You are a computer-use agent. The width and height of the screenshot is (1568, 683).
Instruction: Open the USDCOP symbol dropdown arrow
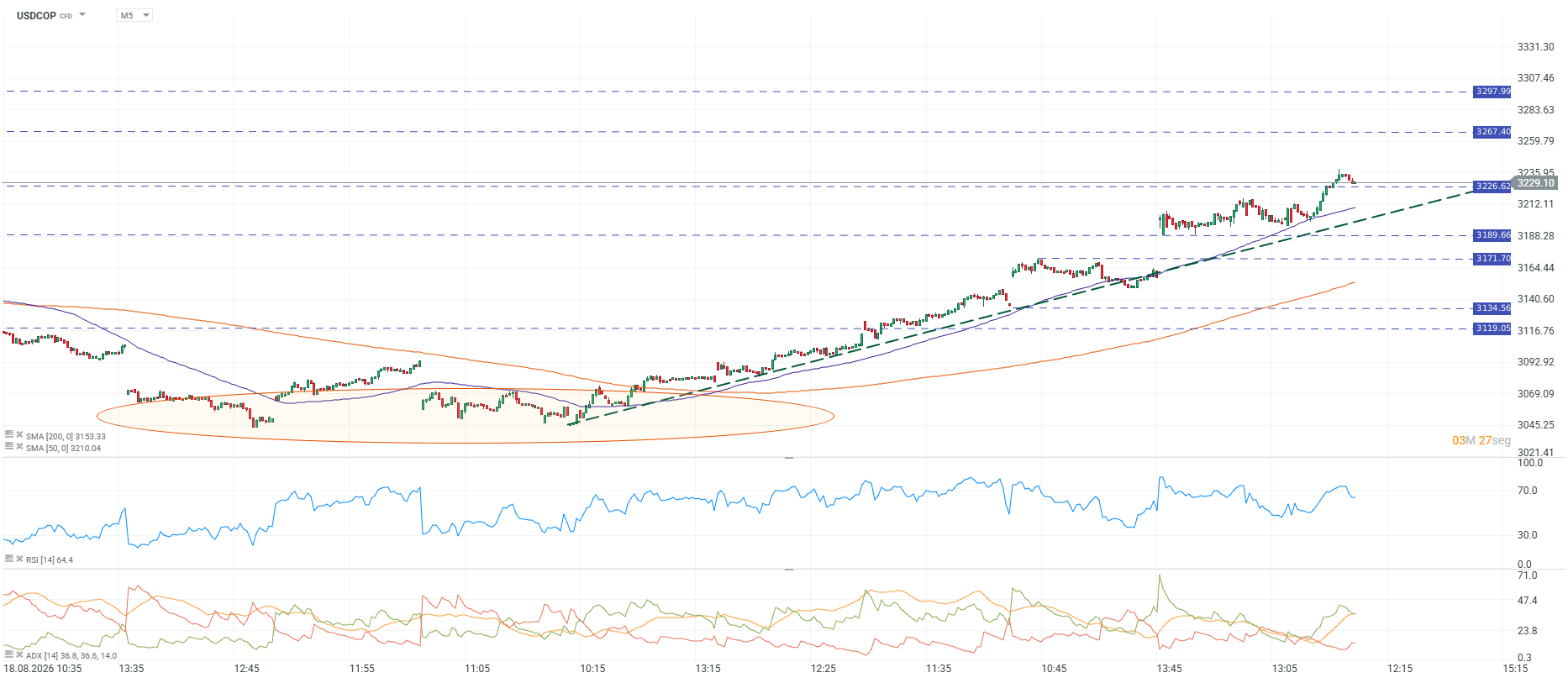tap(82, 14)
